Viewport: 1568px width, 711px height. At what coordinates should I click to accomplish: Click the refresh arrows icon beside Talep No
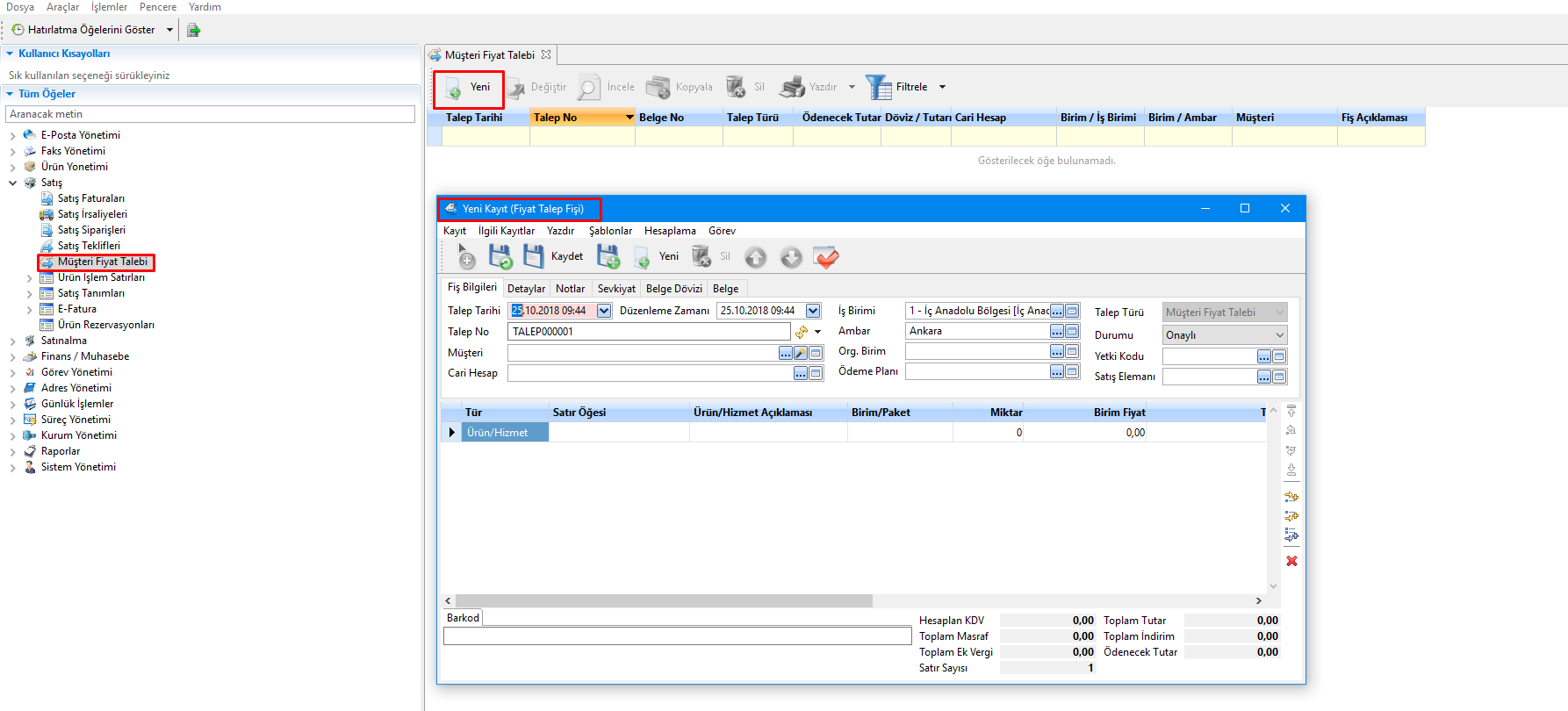tap(802, 332)
